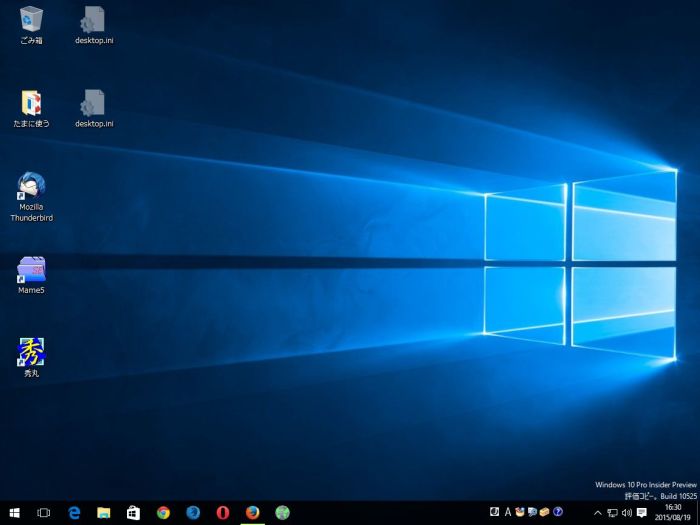The height and width of the screenshot is (525, 700).
Task: Open Task View from the taskbar
Action: point(44,512)
